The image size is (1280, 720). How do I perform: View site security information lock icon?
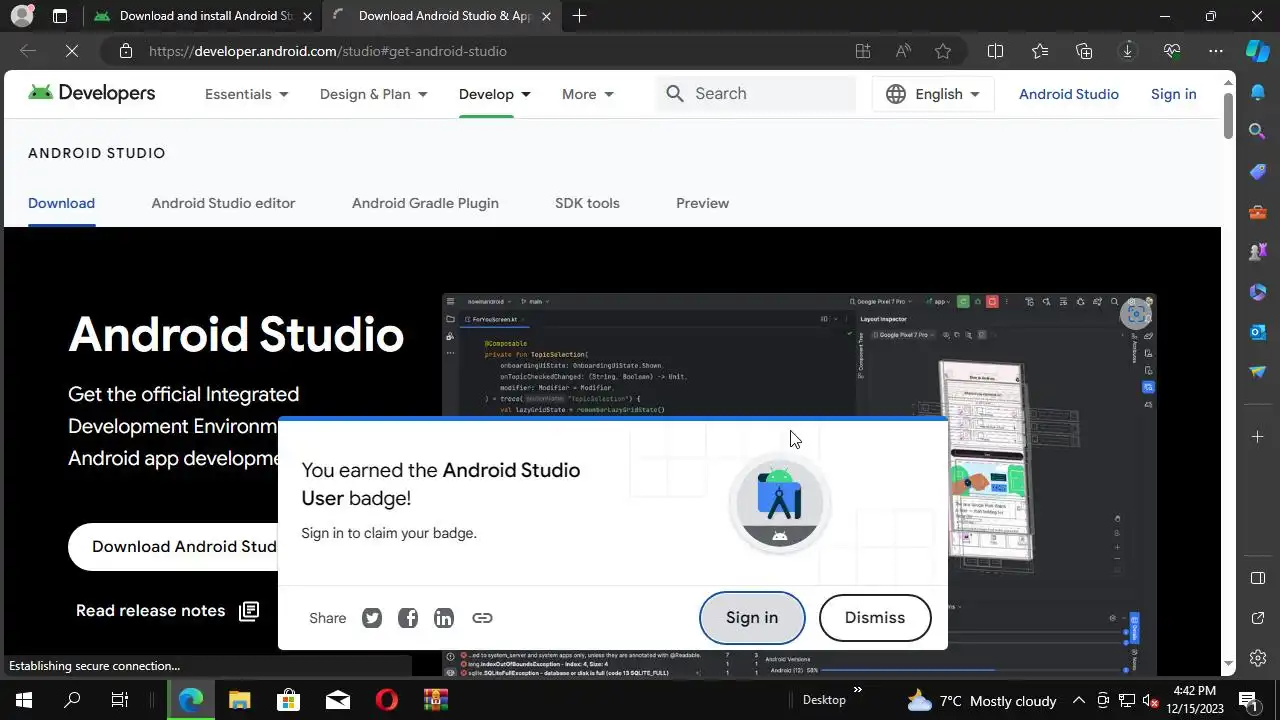coord(125,51)
